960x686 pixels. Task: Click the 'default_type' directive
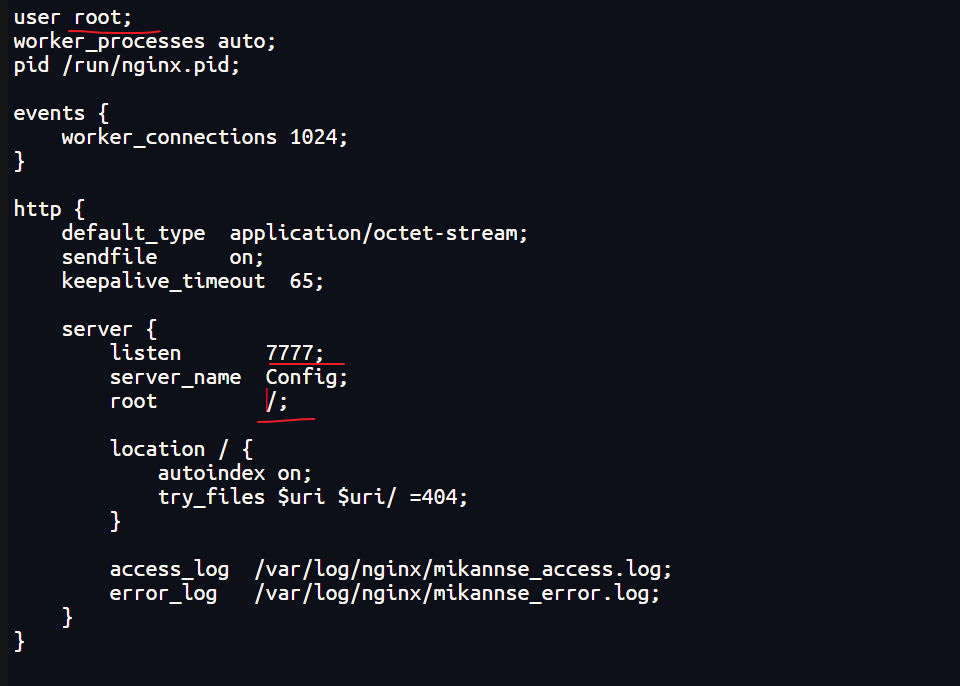click(x=133, y=233)
